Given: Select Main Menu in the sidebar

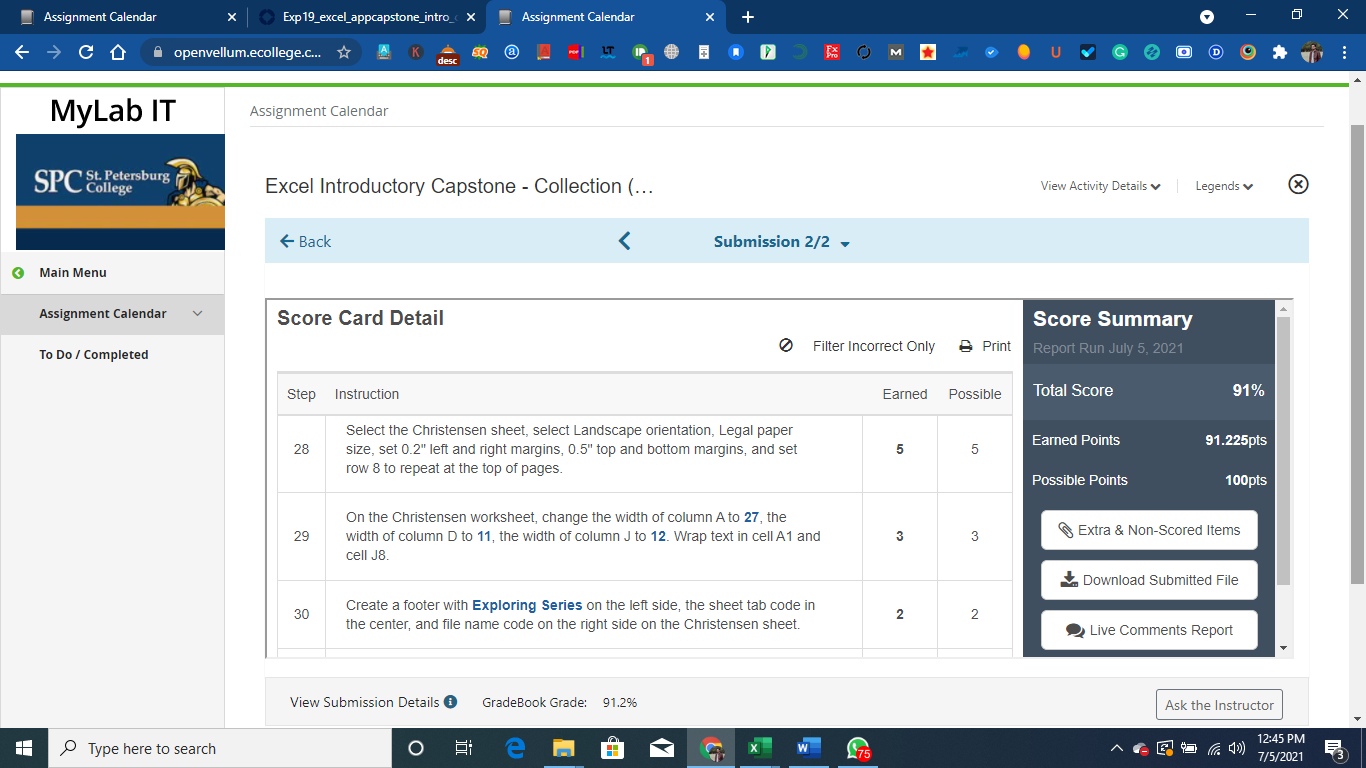Looking at the screenshot, I should (x=73, y=272).
